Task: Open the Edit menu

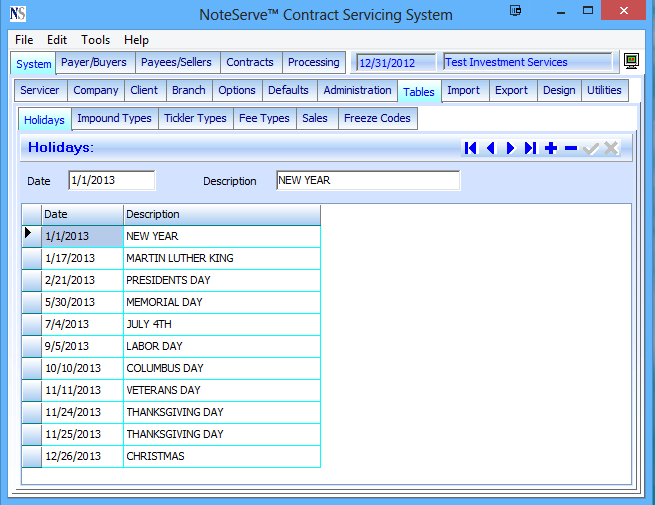Action: coord(57,40)
